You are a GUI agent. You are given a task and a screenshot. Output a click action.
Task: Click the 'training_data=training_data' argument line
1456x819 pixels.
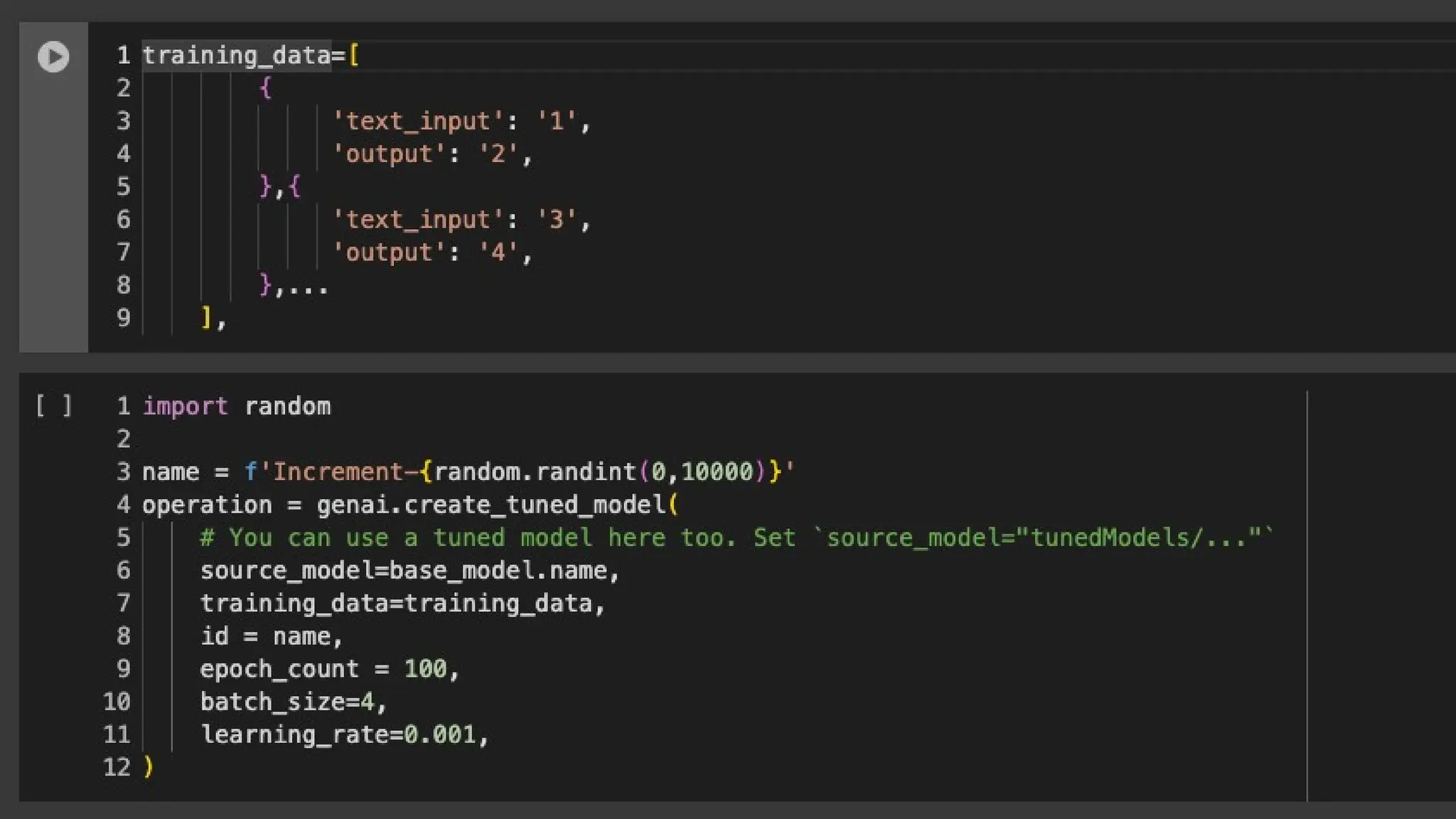402,604
